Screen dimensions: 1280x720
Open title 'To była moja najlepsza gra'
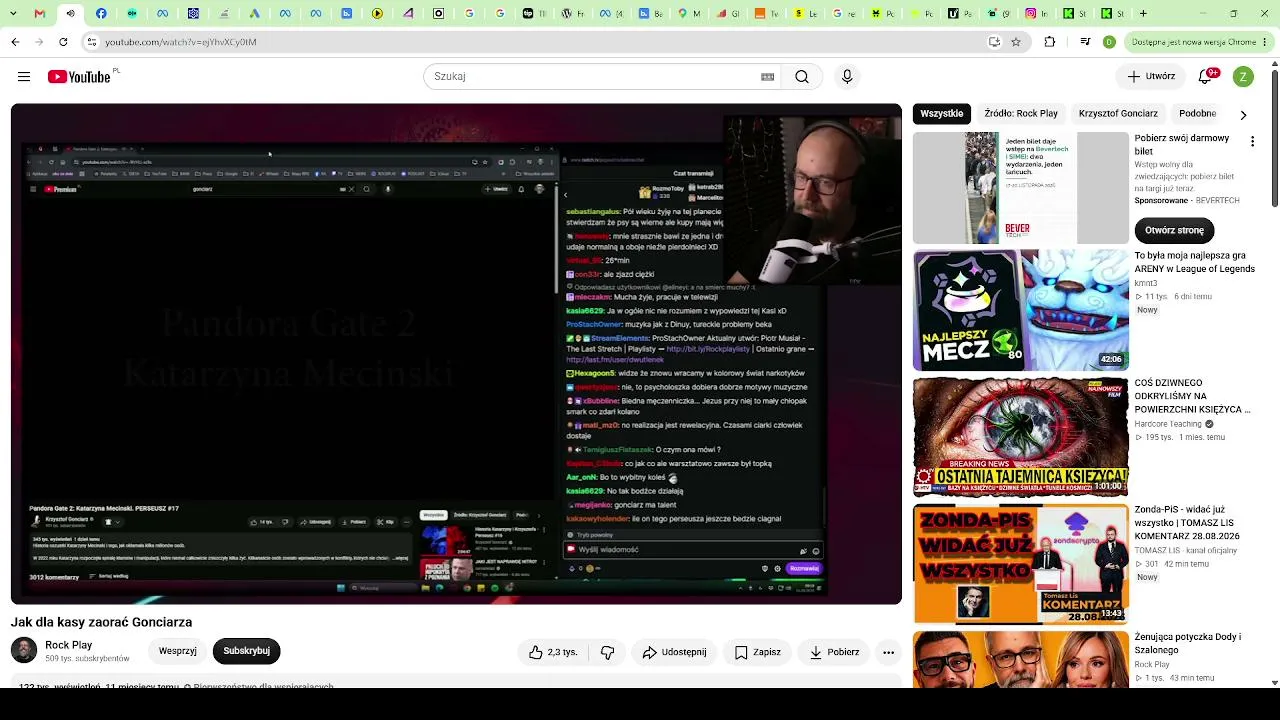1194,262
